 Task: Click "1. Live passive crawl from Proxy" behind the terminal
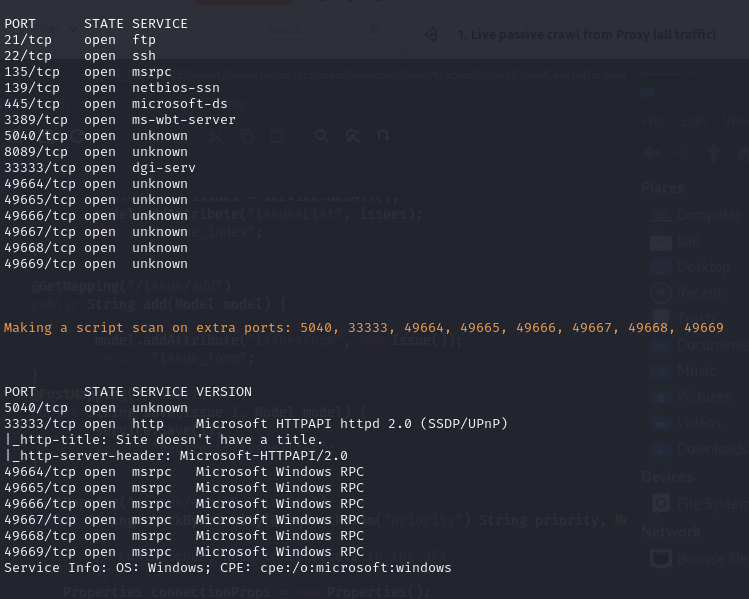tap(587, 35)
